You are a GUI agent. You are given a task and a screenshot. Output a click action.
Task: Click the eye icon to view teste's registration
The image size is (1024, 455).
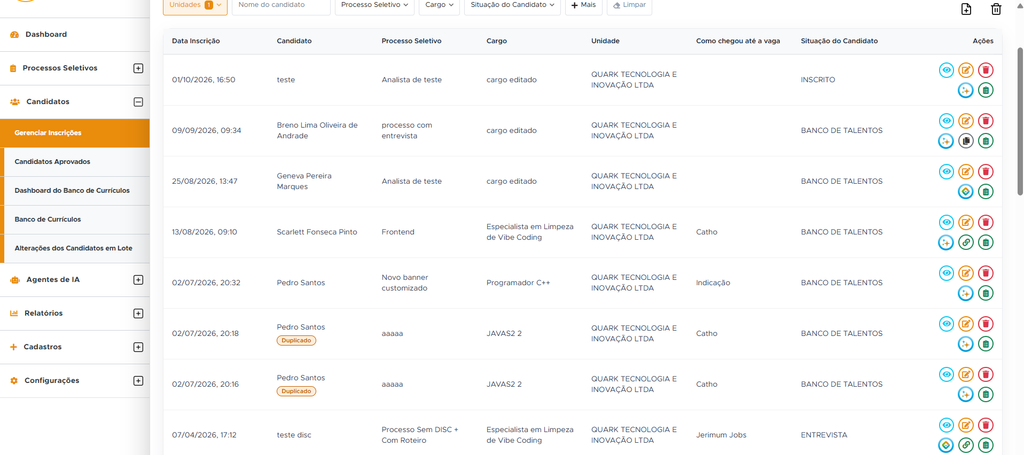946,70
